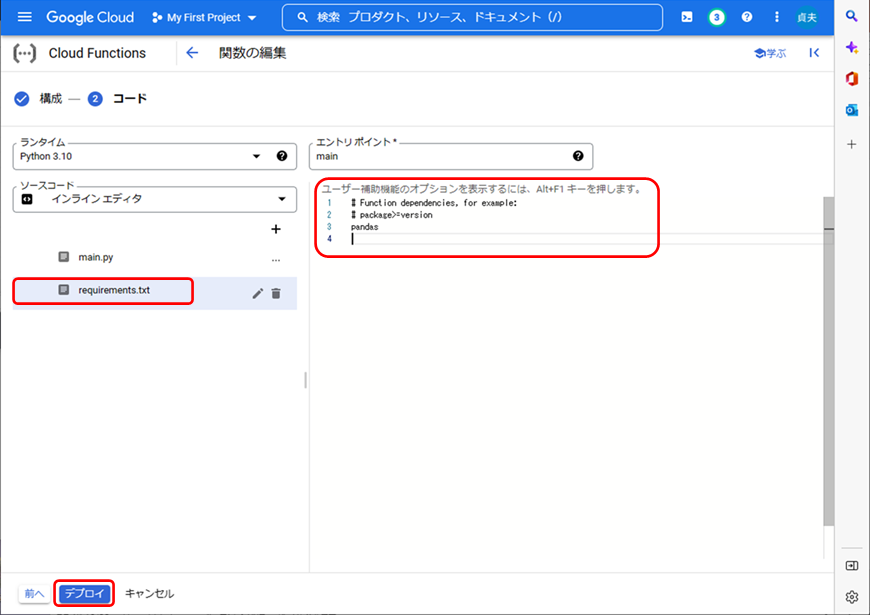Open notifications badge showing 3

click(x=716, y=18)
